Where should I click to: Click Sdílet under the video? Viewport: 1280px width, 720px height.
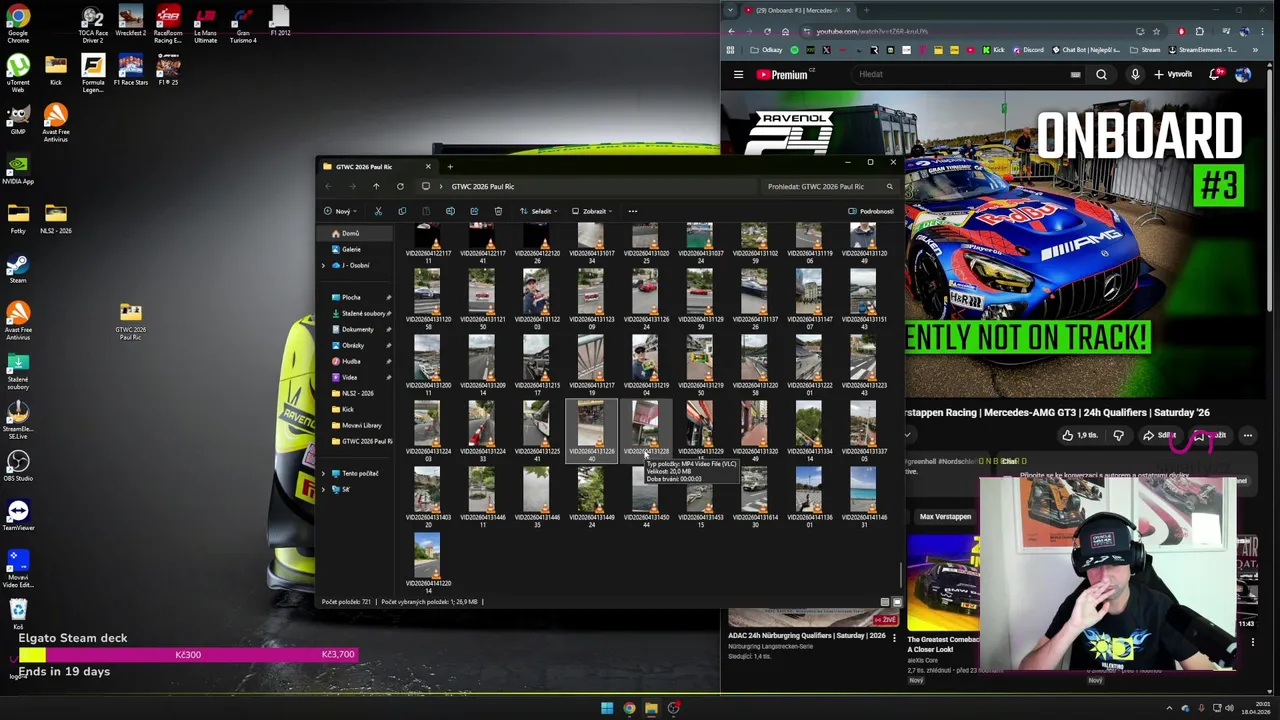[x=1160, y=435]
